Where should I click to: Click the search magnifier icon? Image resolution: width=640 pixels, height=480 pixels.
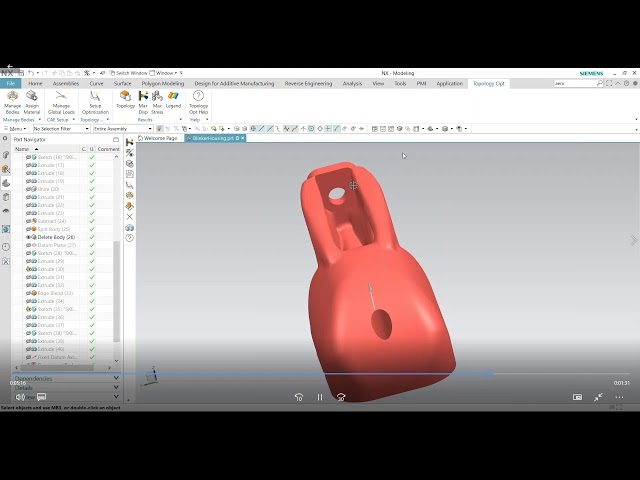[x=599, y=83]
